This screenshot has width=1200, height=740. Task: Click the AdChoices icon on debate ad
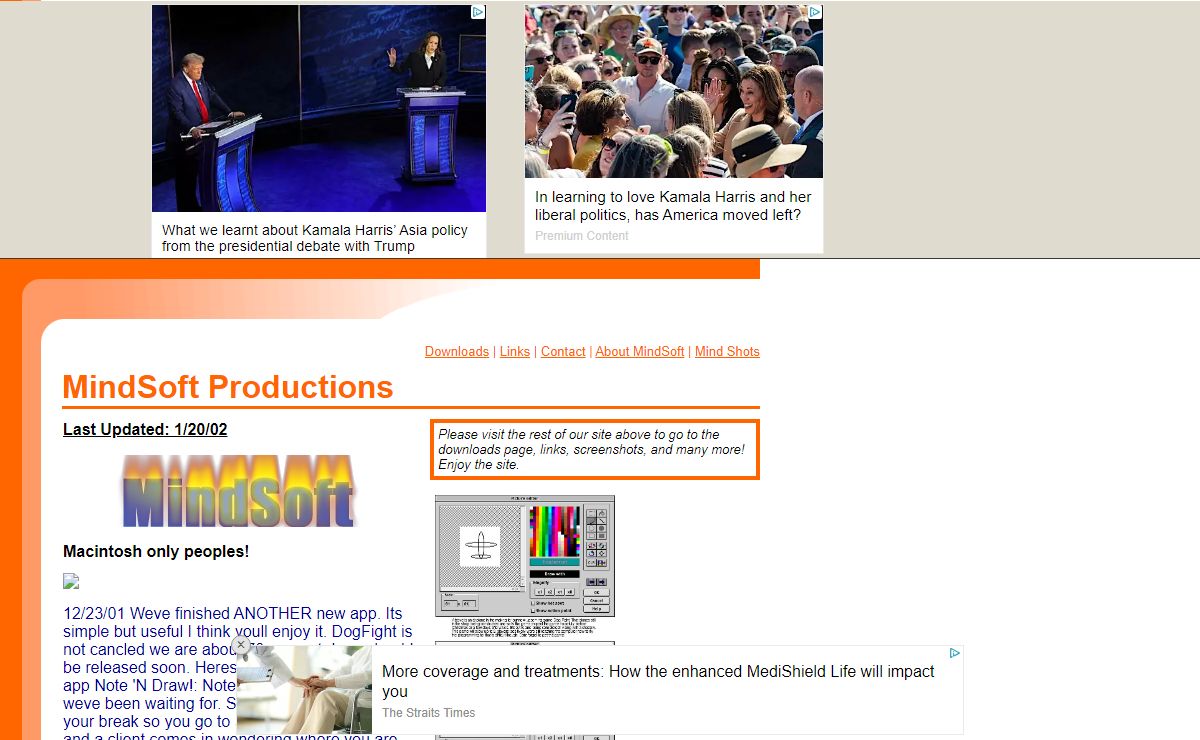478,12
